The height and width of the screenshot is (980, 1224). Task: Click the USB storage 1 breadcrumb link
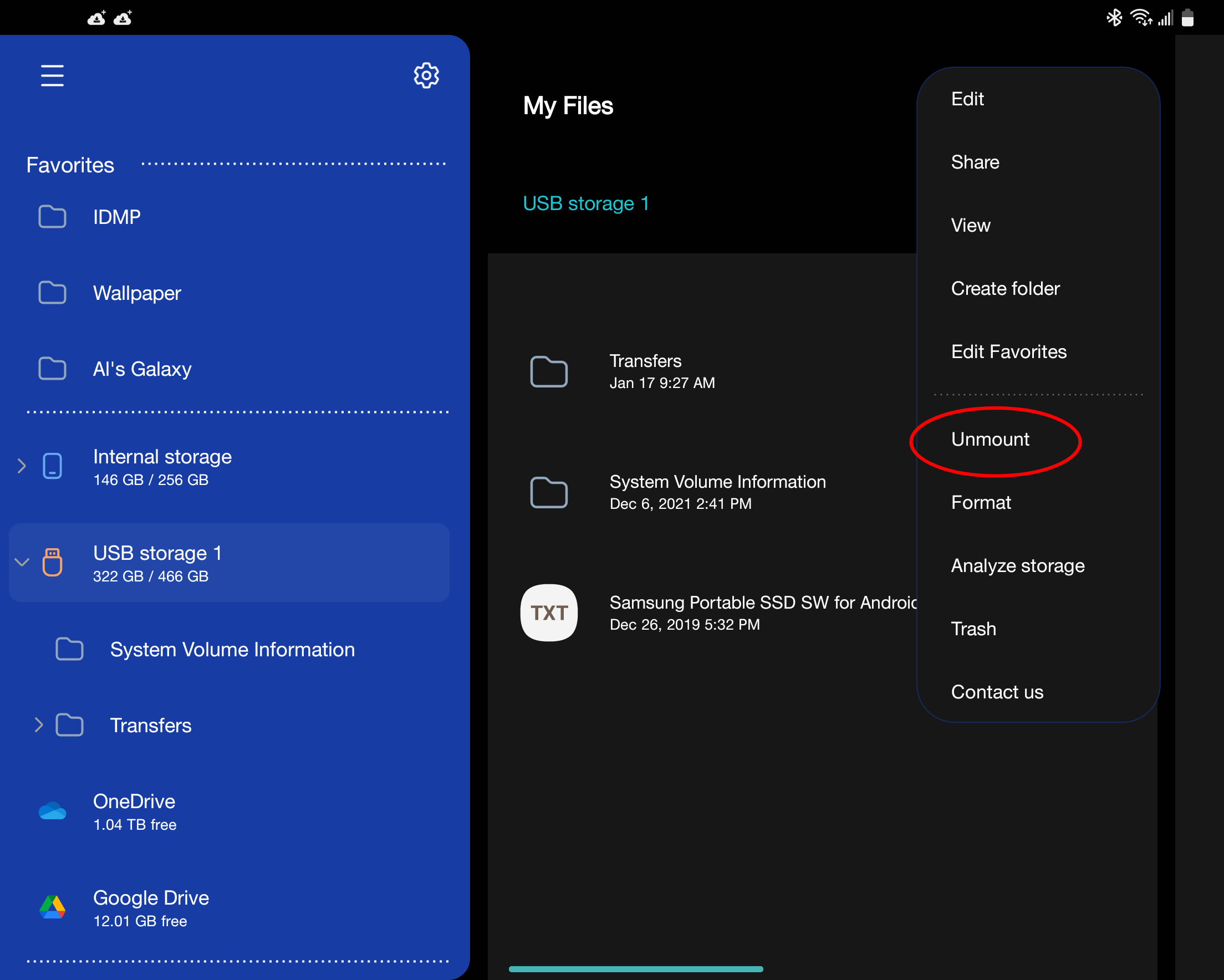coord(585,203)
